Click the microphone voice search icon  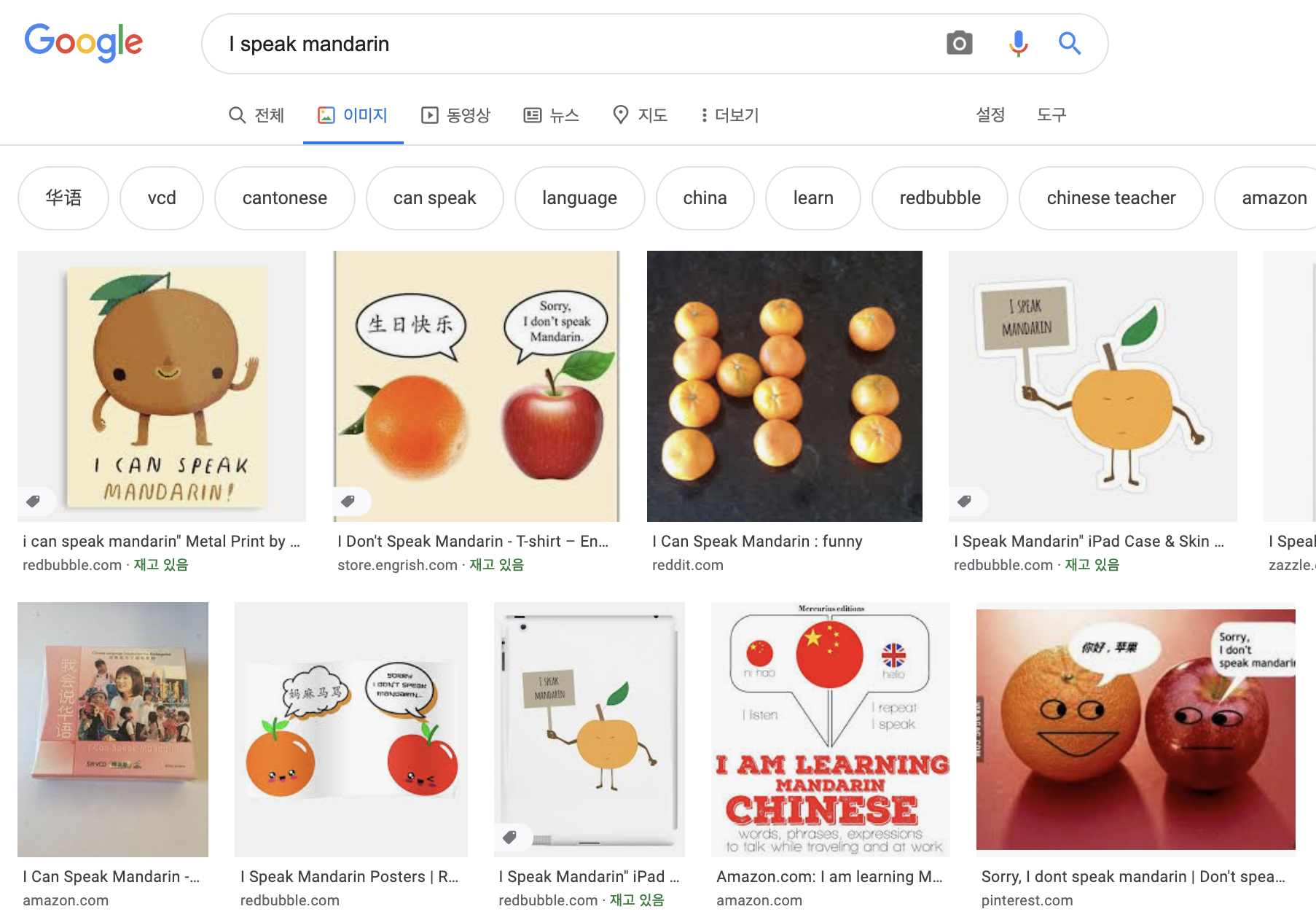1018,44
